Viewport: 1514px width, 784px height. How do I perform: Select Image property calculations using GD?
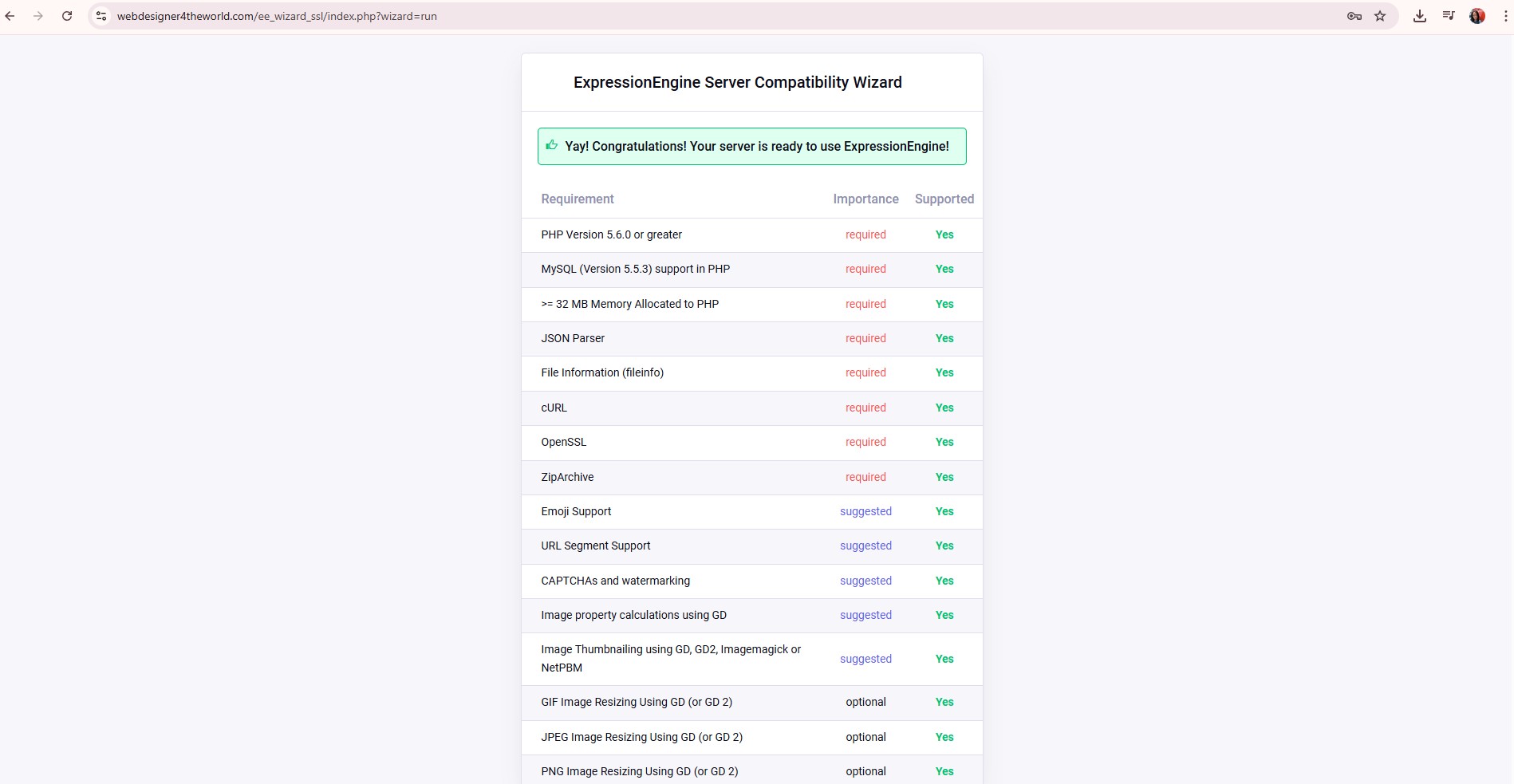point(633,615)
